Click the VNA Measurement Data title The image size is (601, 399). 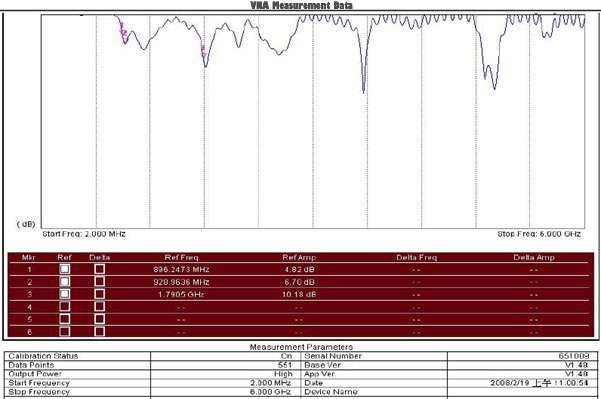(x=301, y=5)
